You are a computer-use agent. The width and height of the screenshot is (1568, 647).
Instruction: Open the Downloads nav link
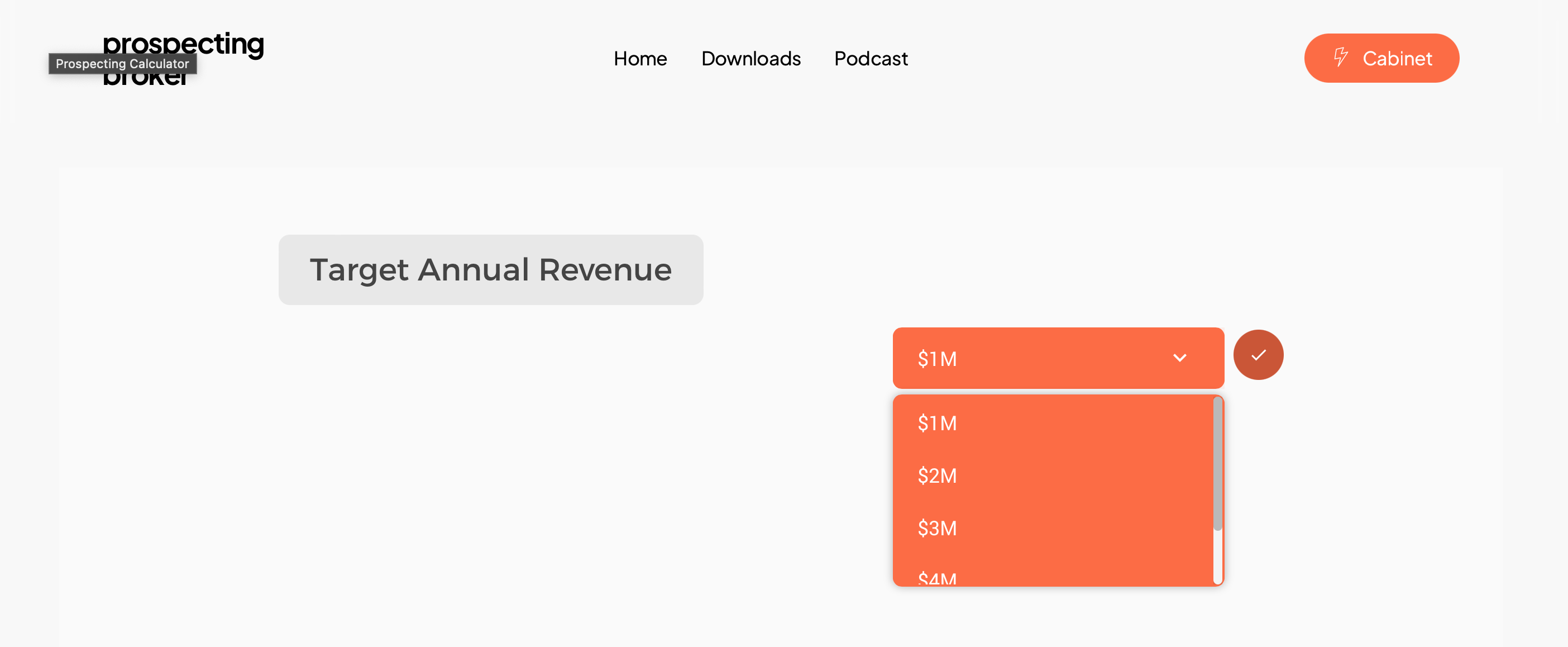pyautogui.click(x=750, y=59)
